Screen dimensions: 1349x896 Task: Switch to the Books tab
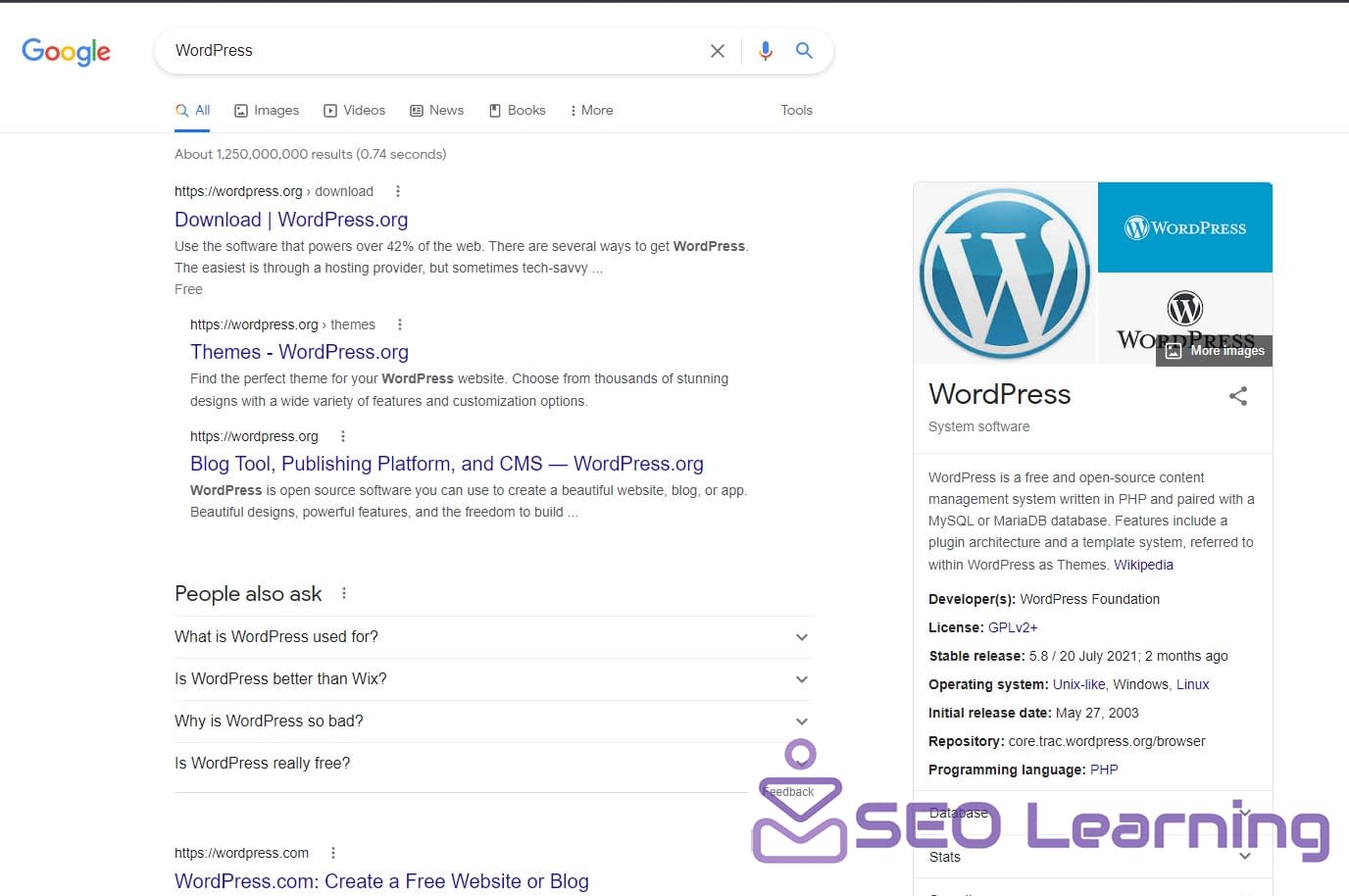coord(517,111)
